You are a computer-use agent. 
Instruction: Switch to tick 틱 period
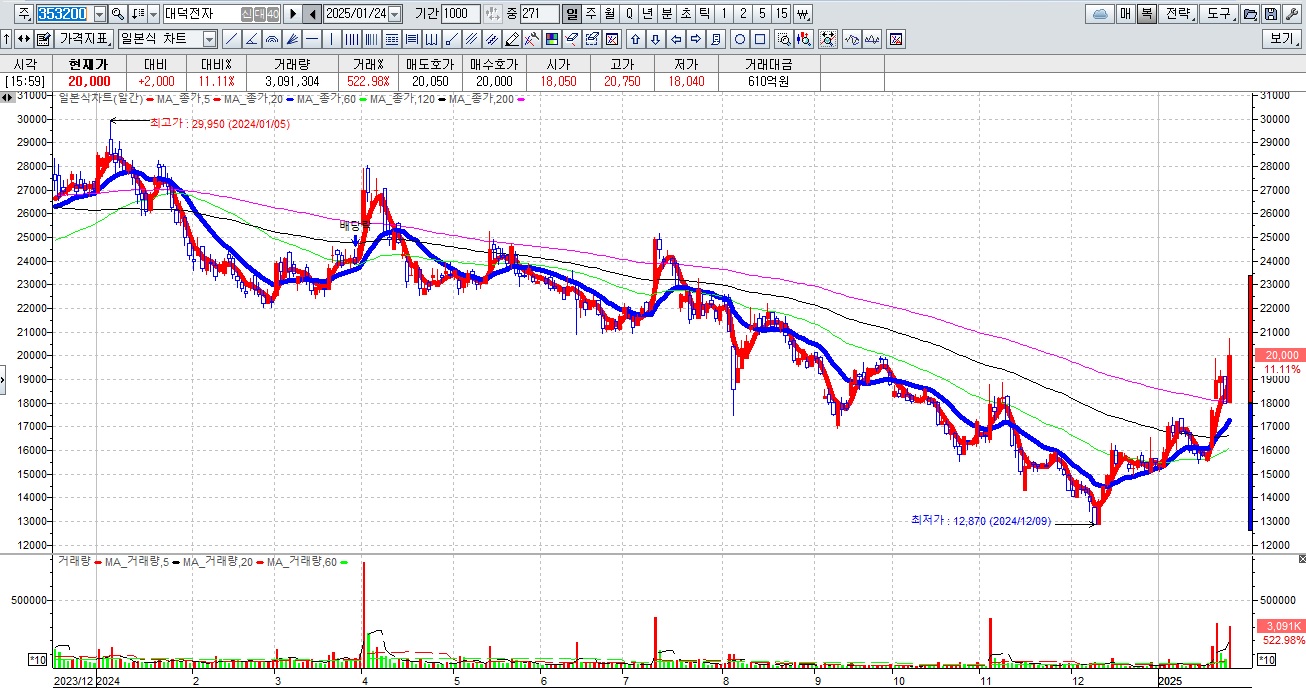(704, 14)
